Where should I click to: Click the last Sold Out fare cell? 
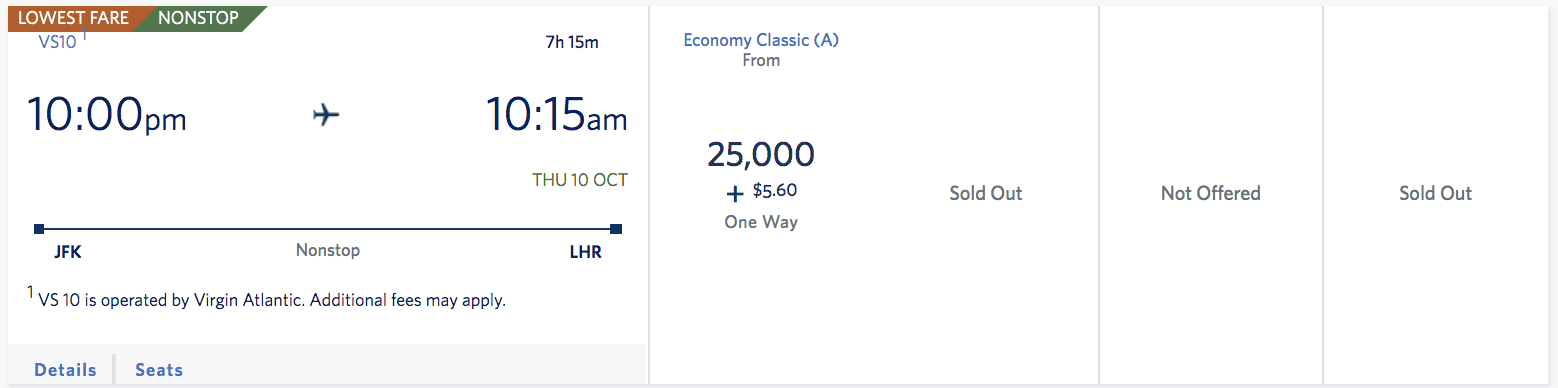point(1435,193)
